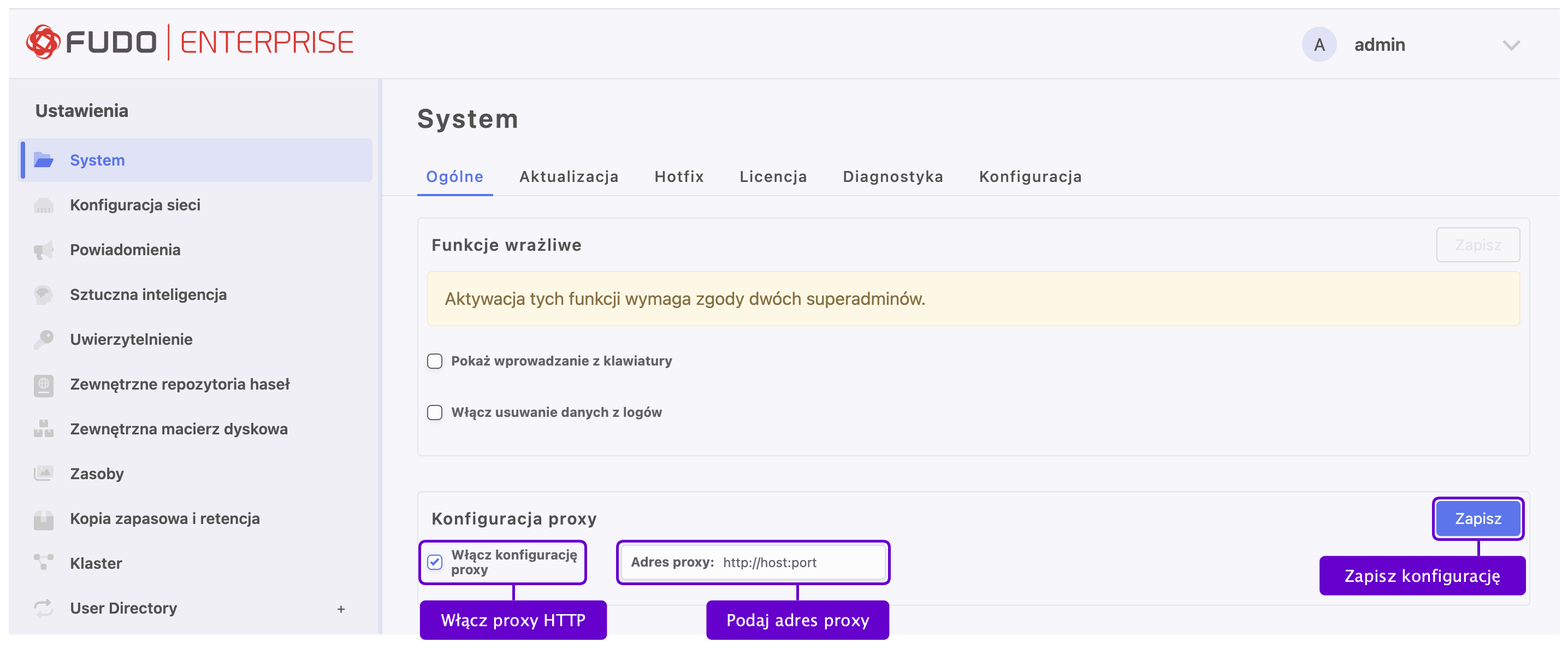Expand User Directory with plus sign
Viewport: 1568px width, 648px height.
click(341, 609)
